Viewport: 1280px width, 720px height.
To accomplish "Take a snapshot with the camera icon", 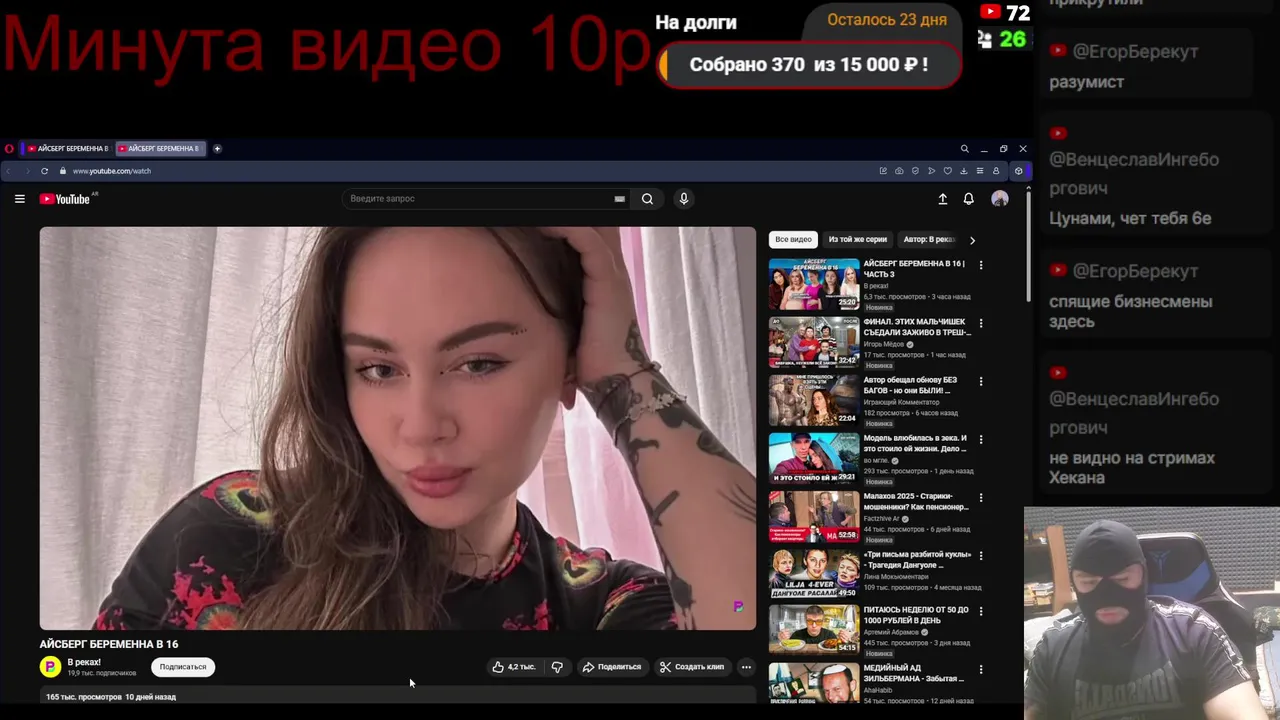I will pos(899,171).
